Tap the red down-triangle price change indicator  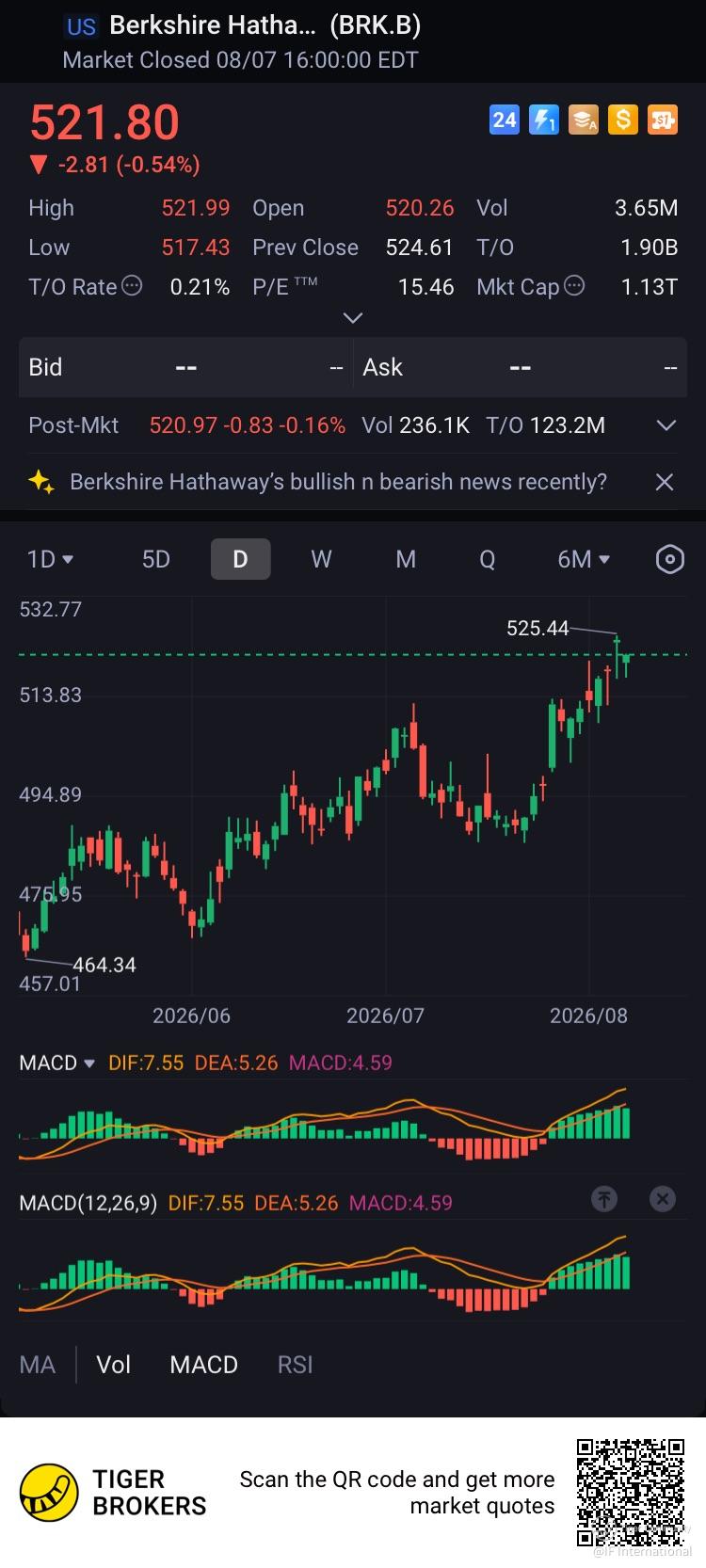coord(38,166)
